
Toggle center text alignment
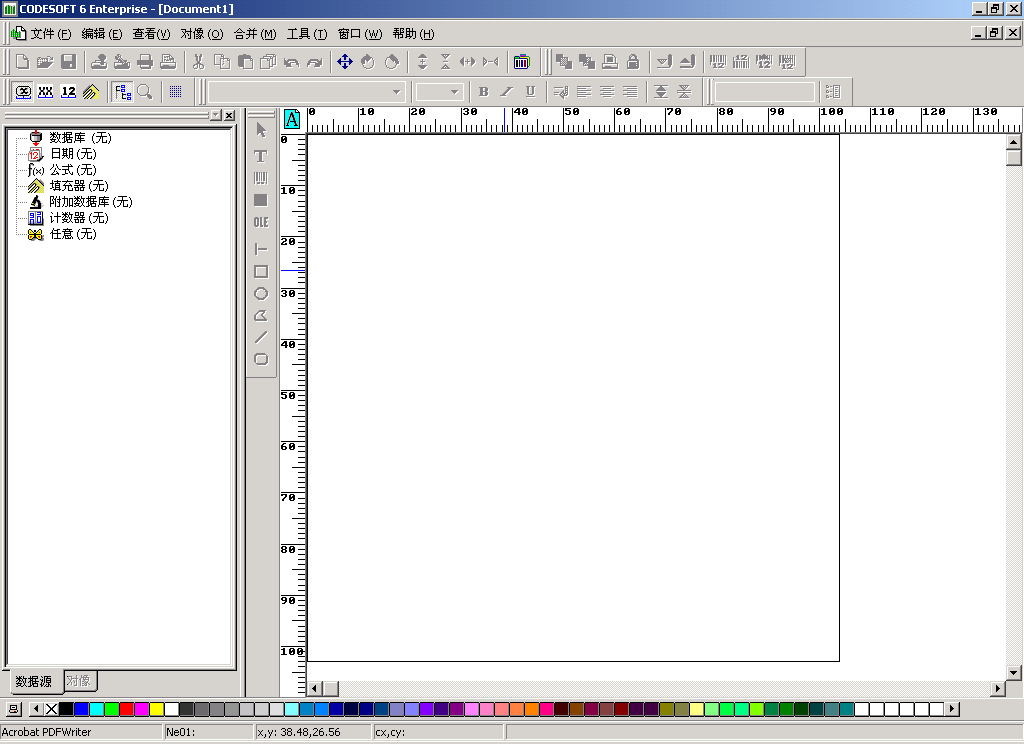[607, 92]
